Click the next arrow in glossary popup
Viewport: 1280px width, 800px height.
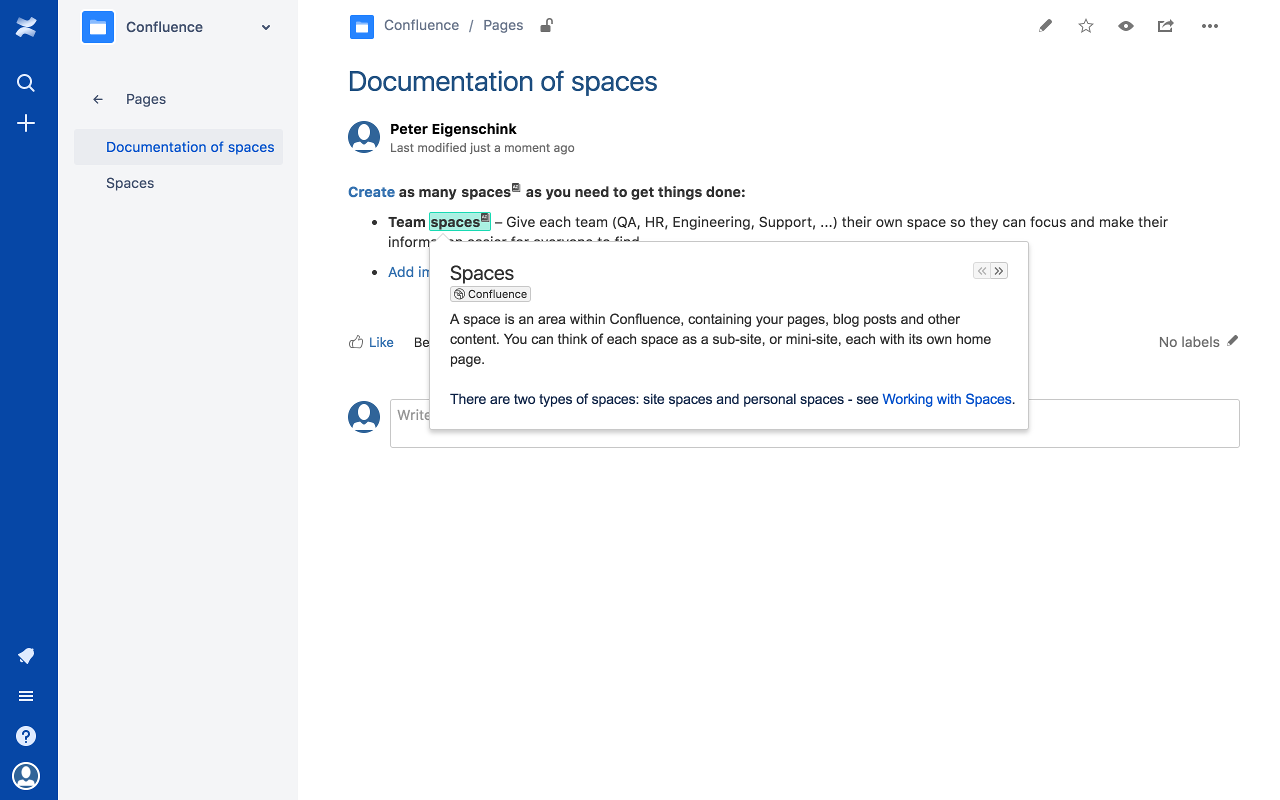tap(998, 270)
